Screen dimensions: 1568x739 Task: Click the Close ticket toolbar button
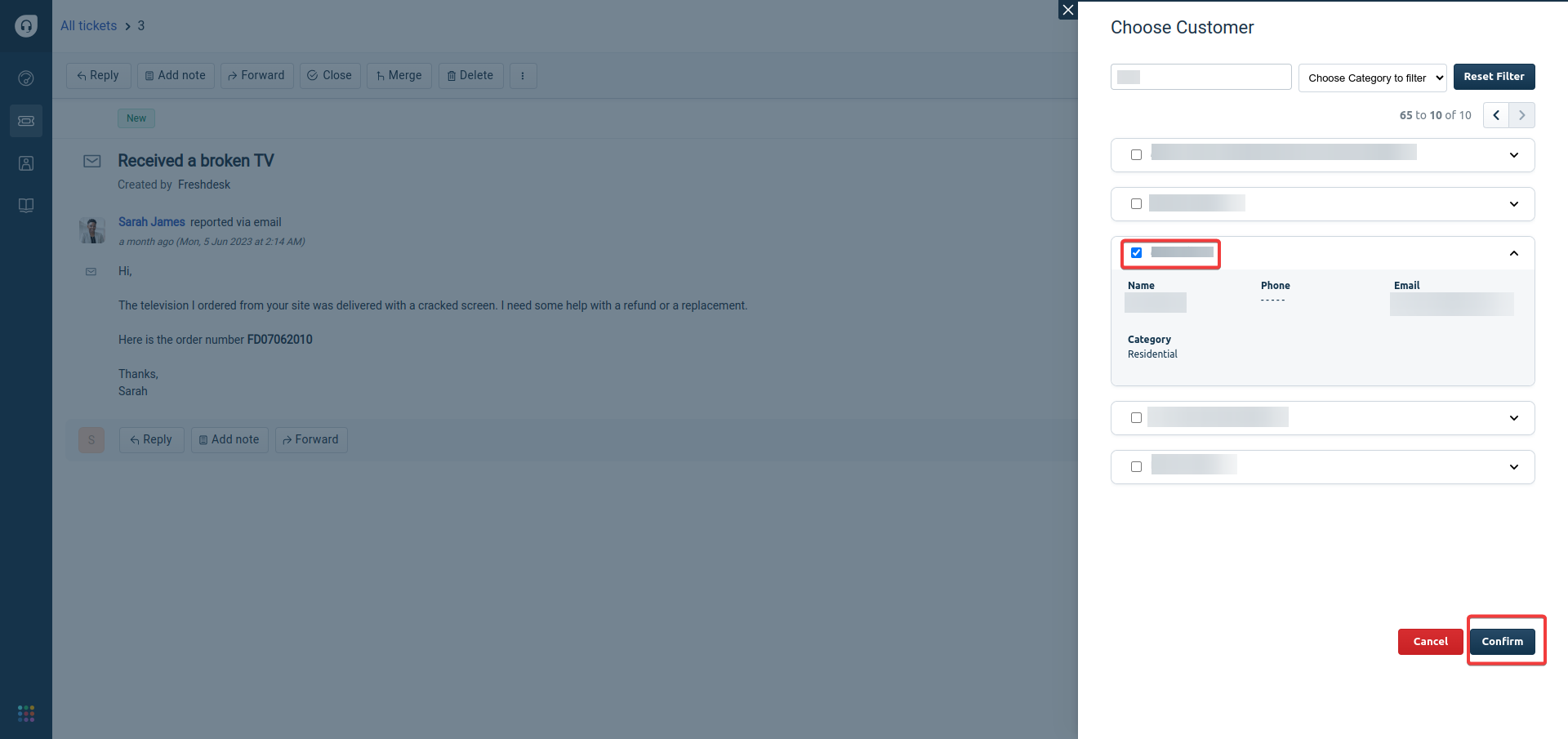pyautogui.click(x=330, y=76)
